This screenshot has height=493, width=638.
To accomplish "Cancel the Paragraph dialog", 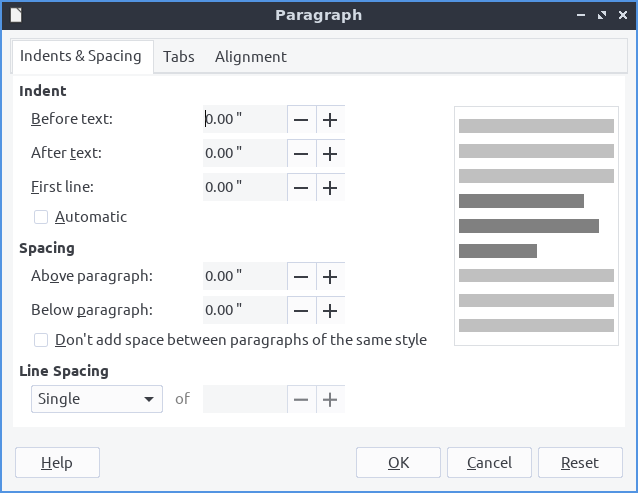I will pos(489,463).
